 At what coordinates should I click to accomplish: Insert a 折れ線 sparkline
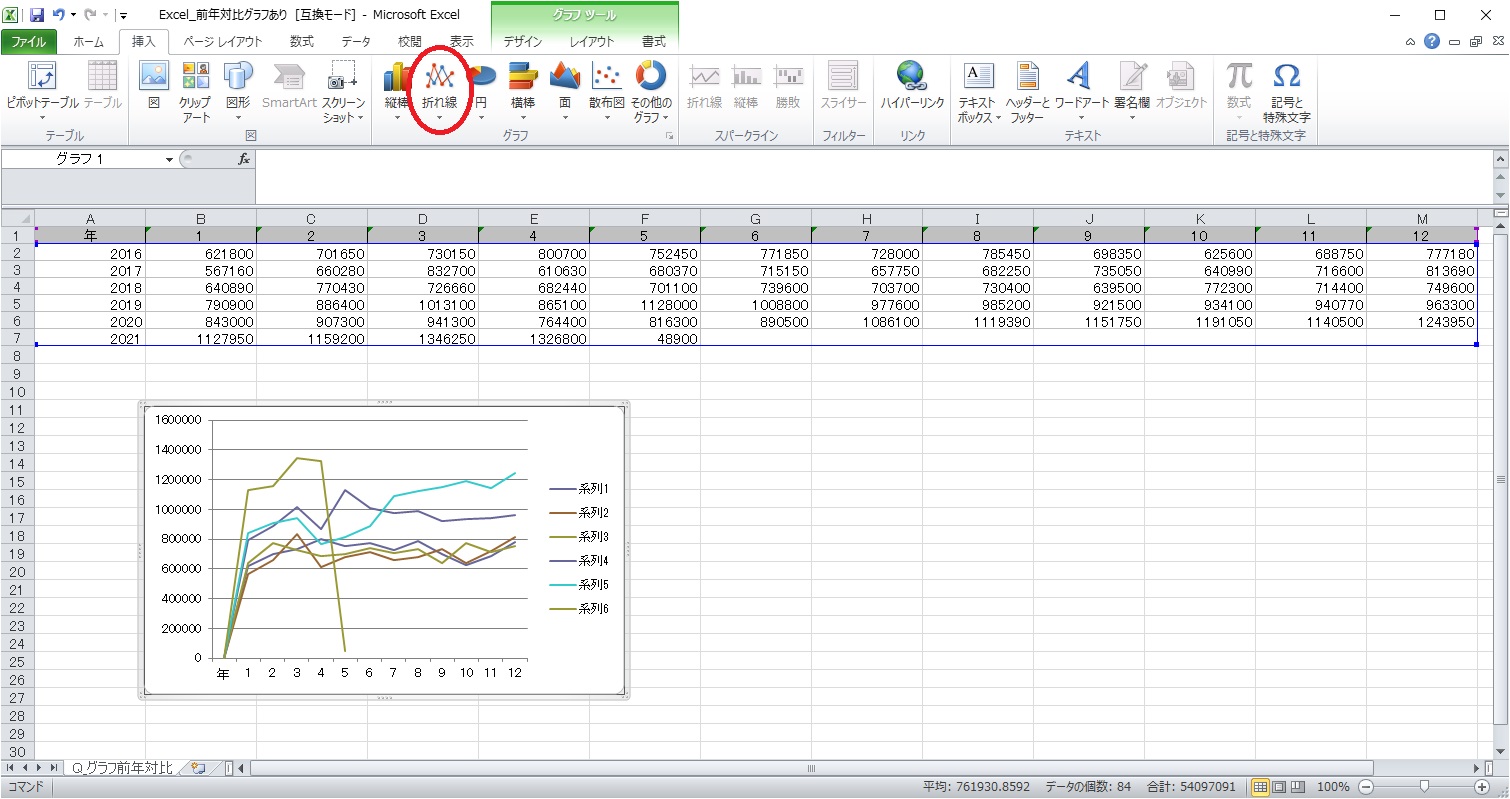(705, 88)
